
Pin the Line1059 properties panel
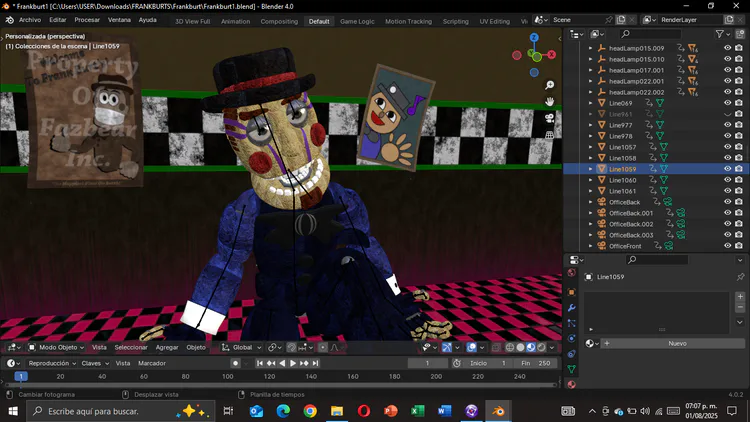(x=740, y=277)
